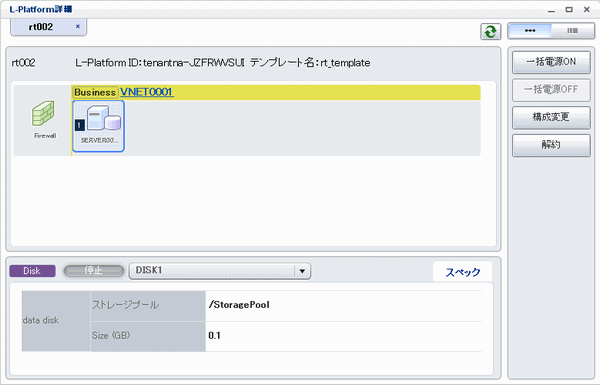Click the Business segment label

coord(95,93)
